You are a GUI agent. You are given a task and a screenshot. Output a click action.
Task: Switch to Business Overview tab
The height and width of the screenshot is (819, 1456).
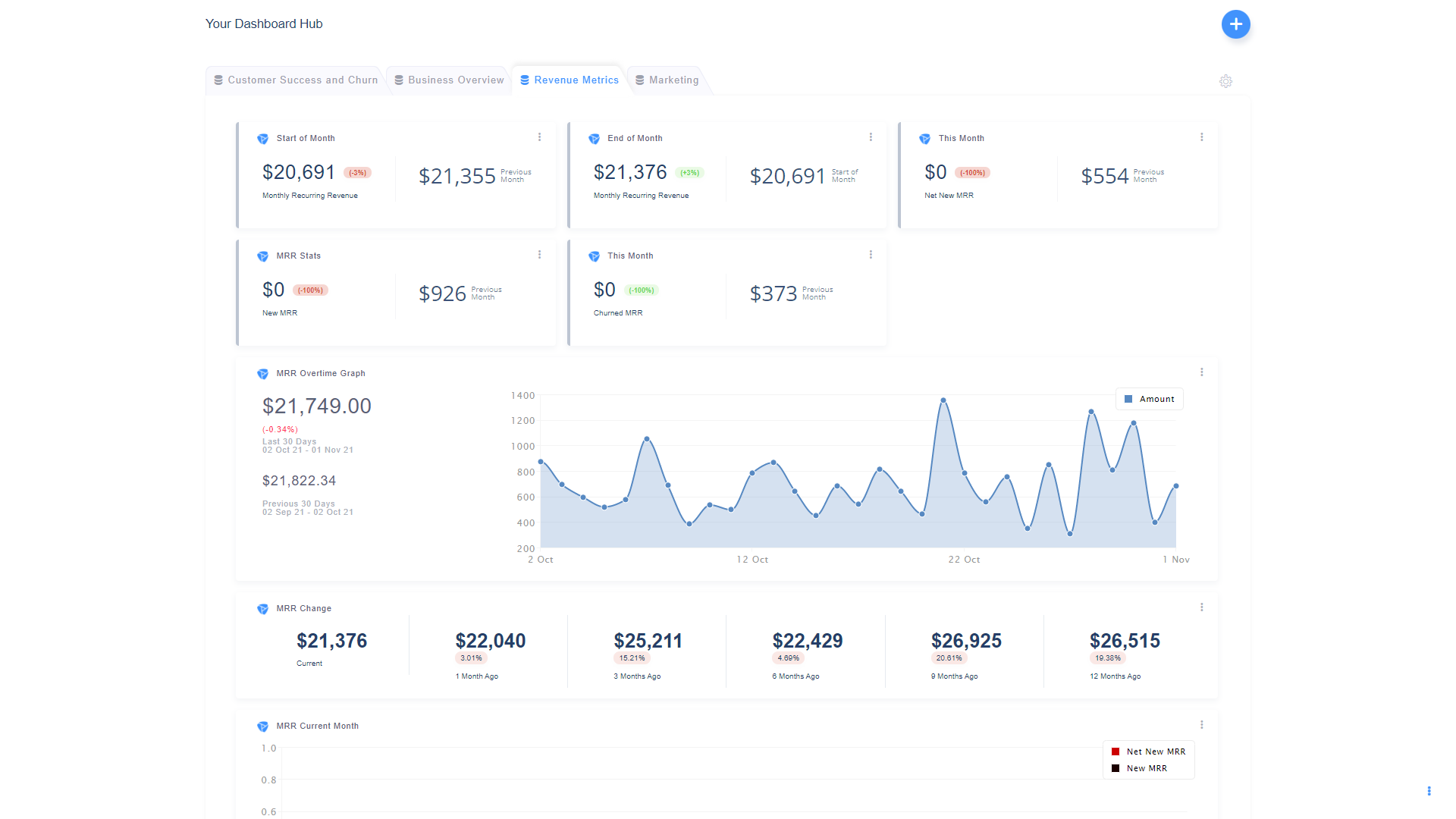(449, 80)
